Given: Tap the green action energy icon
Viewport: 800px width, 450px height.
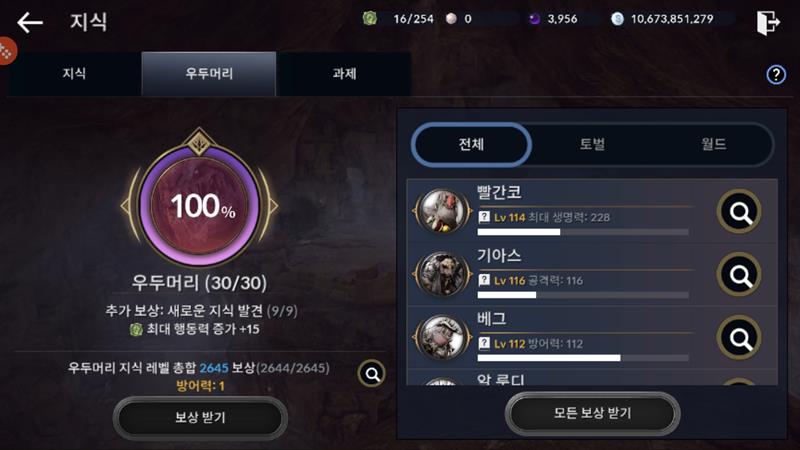Looking at the screenshot, I should point(370,19).
